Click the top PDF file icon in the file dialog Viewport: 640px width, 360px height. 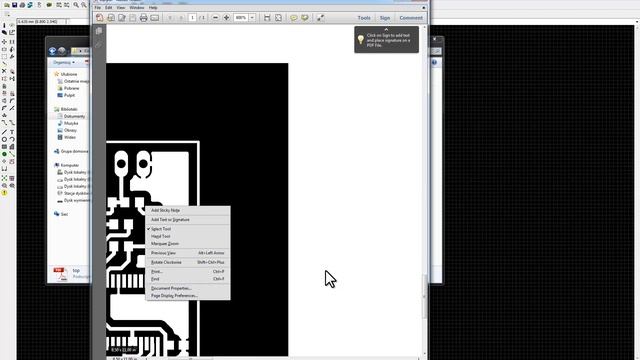click(x=60, y=274)
